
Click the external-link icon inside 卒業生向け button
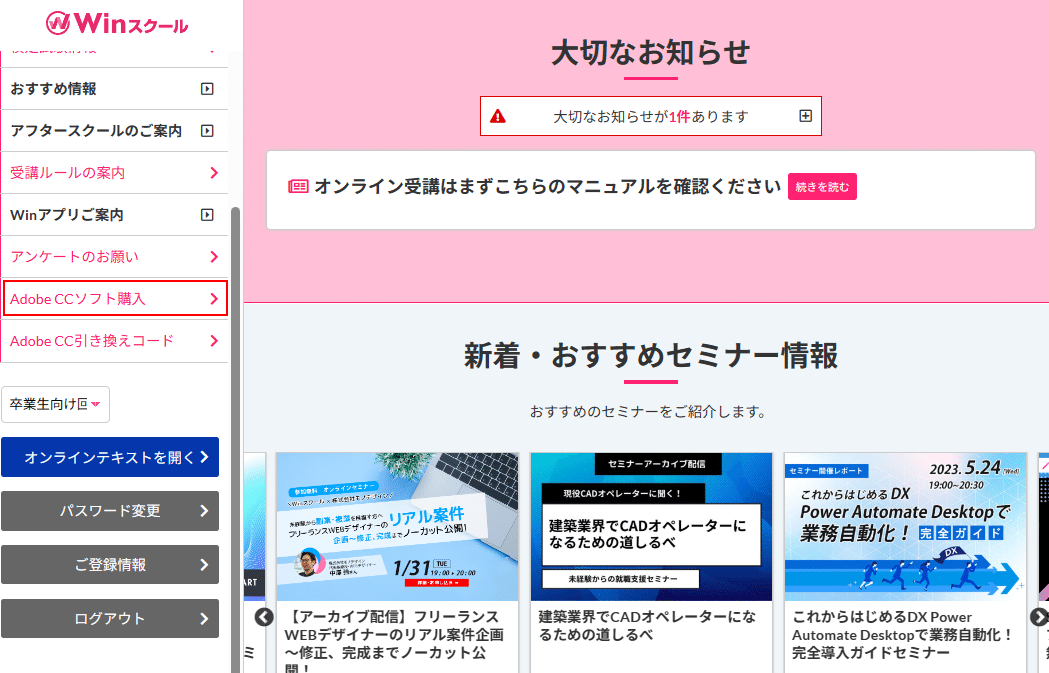click(x=82, y=404)
